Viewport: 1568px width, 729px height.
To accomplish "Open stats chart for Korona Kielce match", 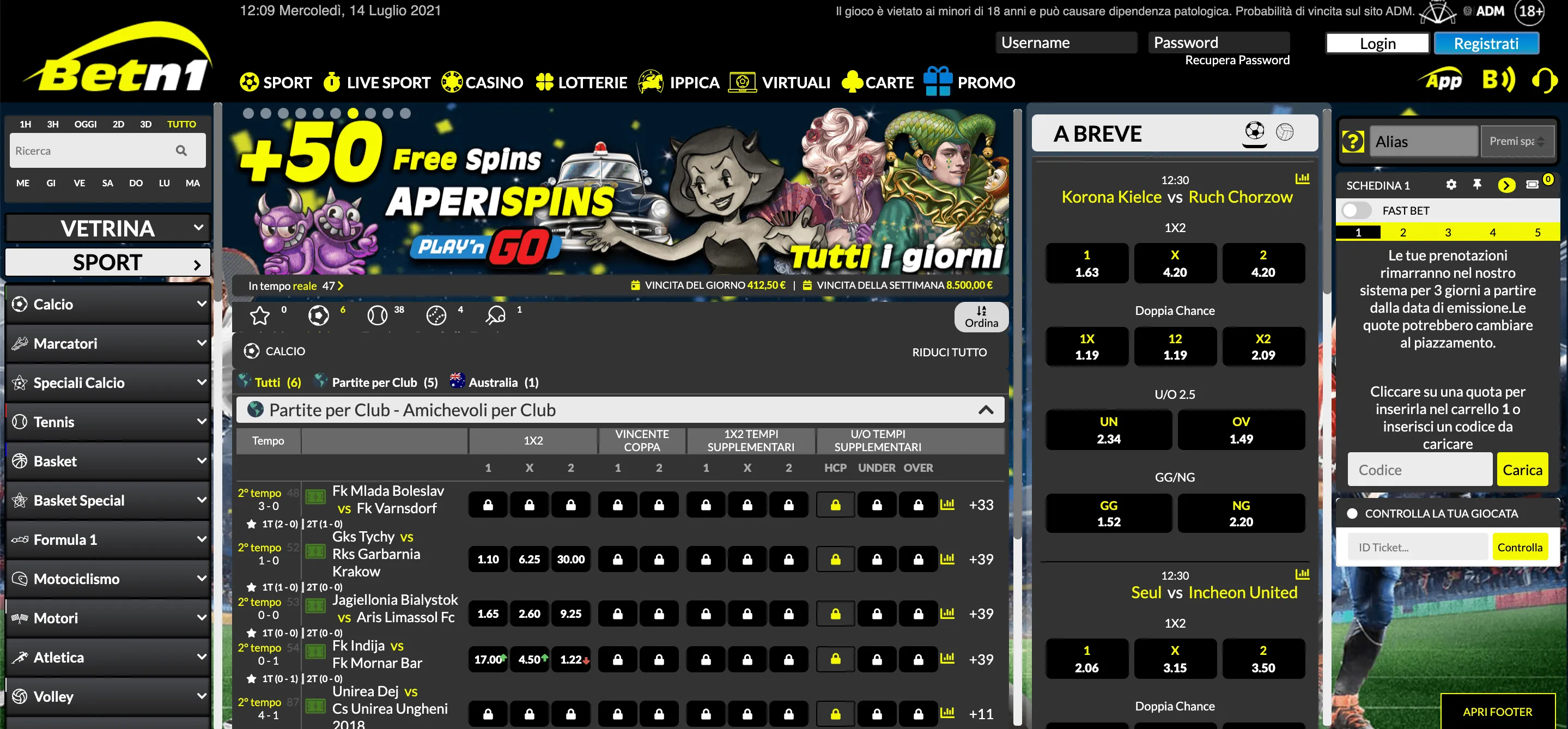I will click(1302, 179).
